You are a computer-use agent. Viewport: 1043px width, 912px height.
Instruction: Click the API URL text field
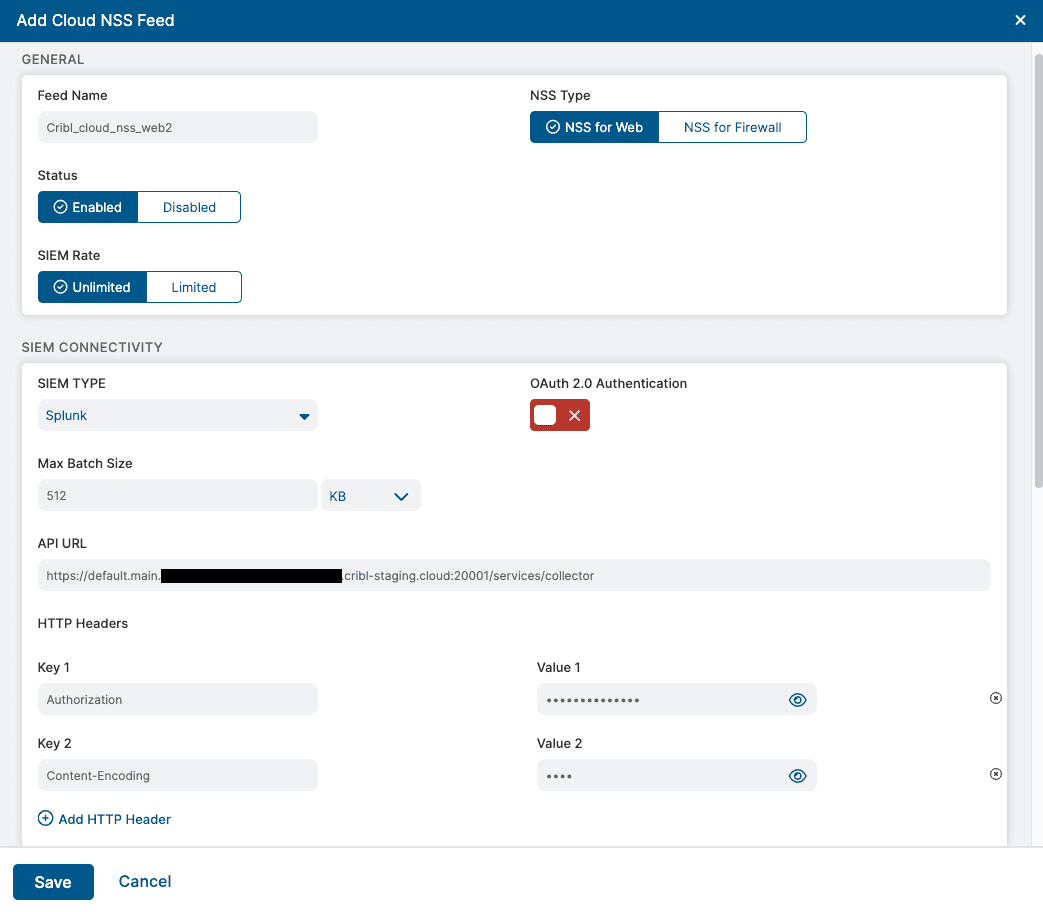tap(513, 576)
